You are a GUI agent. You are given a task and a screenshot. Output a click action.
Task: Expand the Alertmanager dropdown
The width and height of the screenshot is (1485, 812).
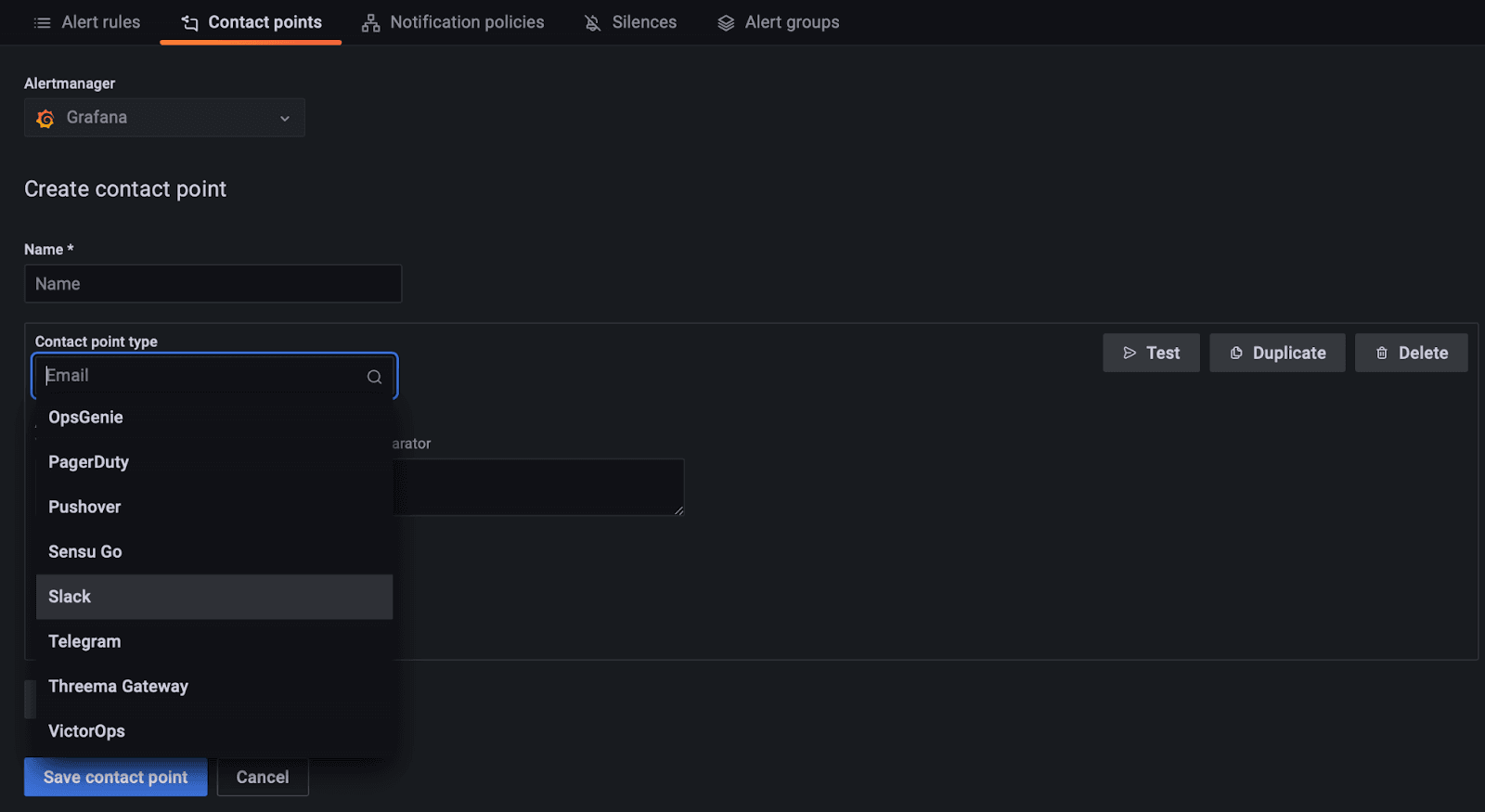[x=285, y=118]
